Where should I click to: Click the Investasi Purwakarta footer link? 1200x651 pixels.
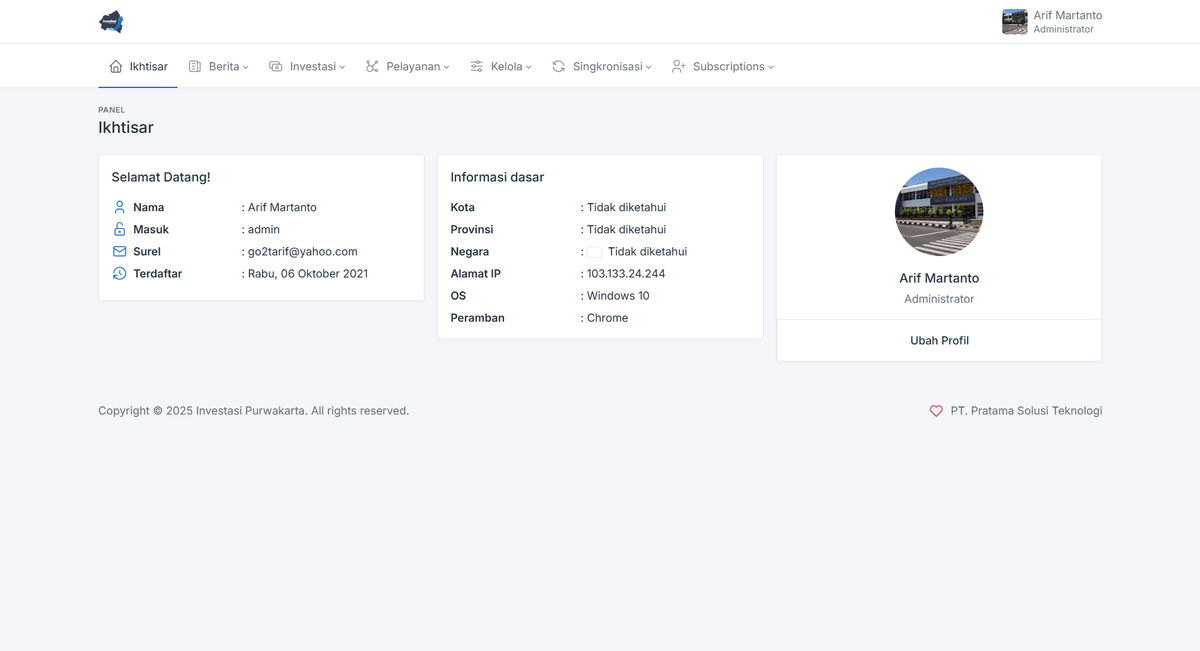click(250, 411)
